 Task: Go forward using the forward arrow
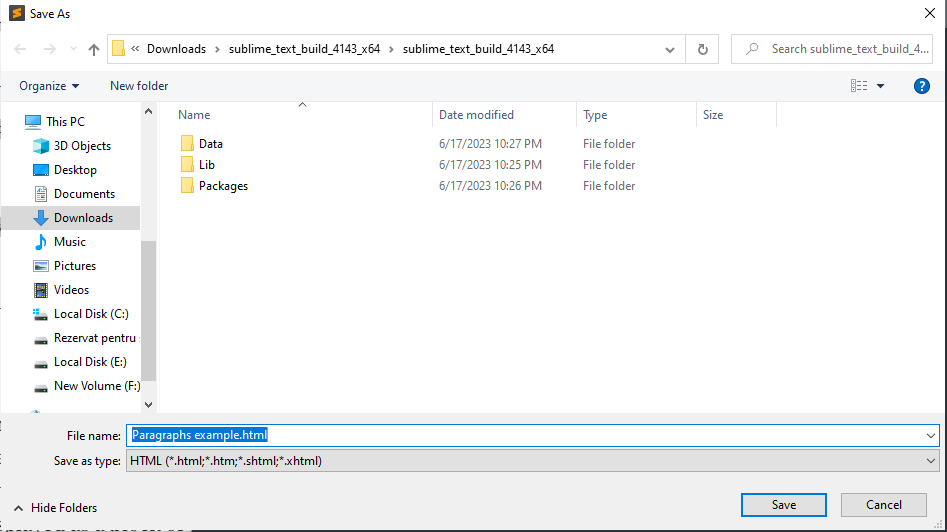pyautogui.click(x=50, y=49)
